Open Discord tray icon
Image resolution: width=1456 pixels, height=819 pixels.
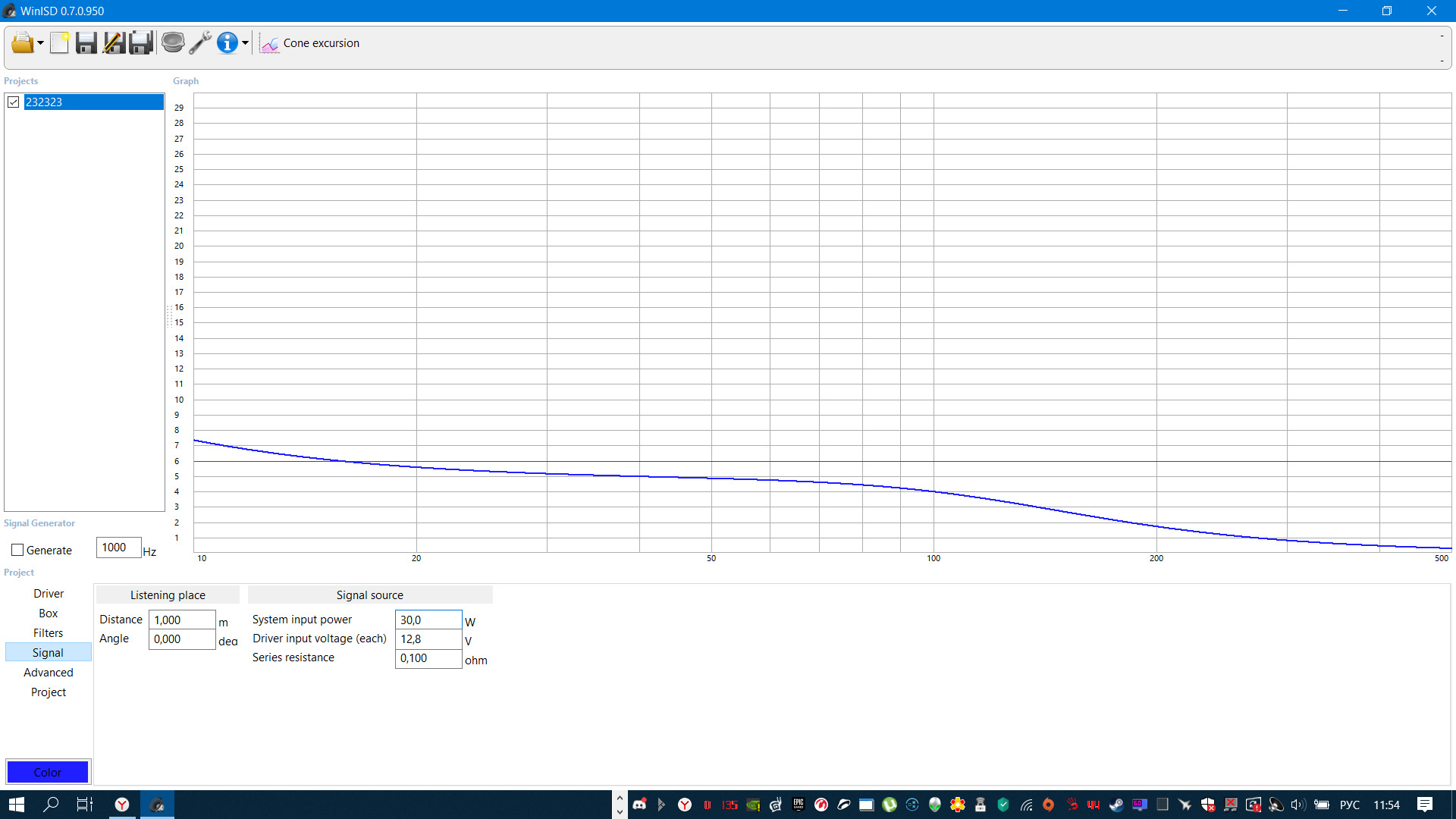point(639,805)
